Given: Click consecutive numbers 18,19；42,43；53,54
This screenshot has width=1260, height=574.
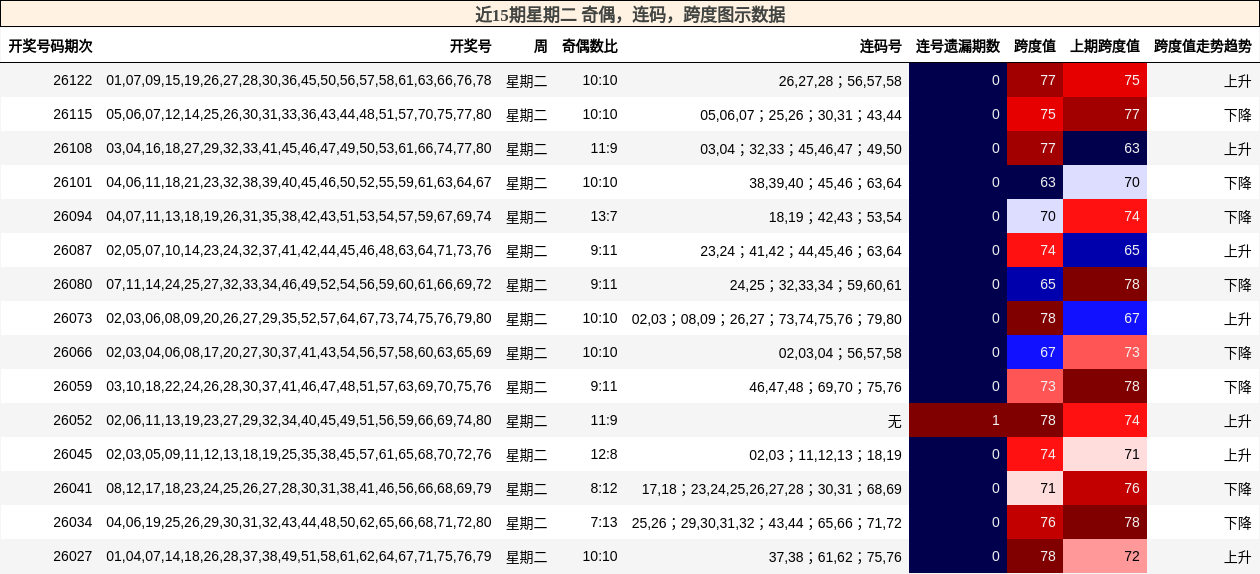Looking at the screenshot, I should click(835, 217).
